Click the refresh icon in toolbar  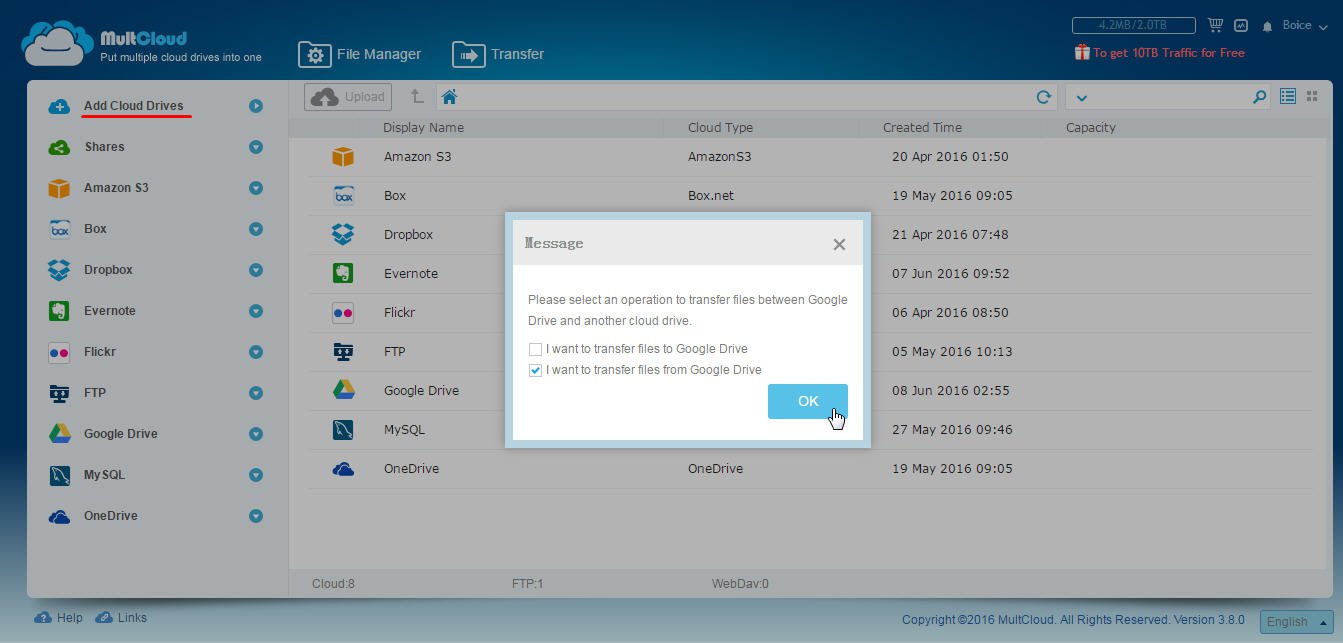coord(1043,97)
